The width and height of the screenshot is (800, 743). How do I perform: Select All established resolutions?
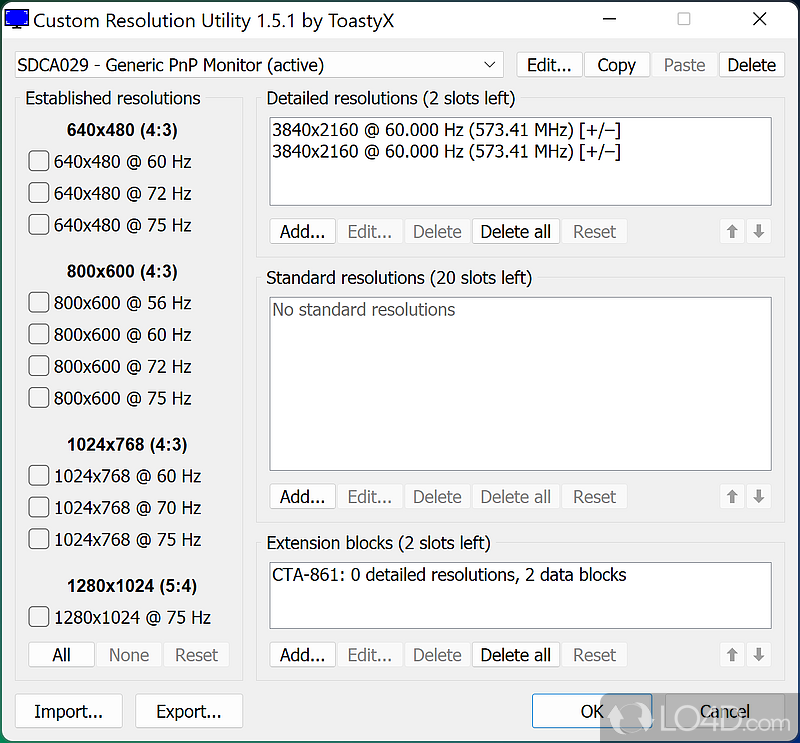tap(61, 654)
